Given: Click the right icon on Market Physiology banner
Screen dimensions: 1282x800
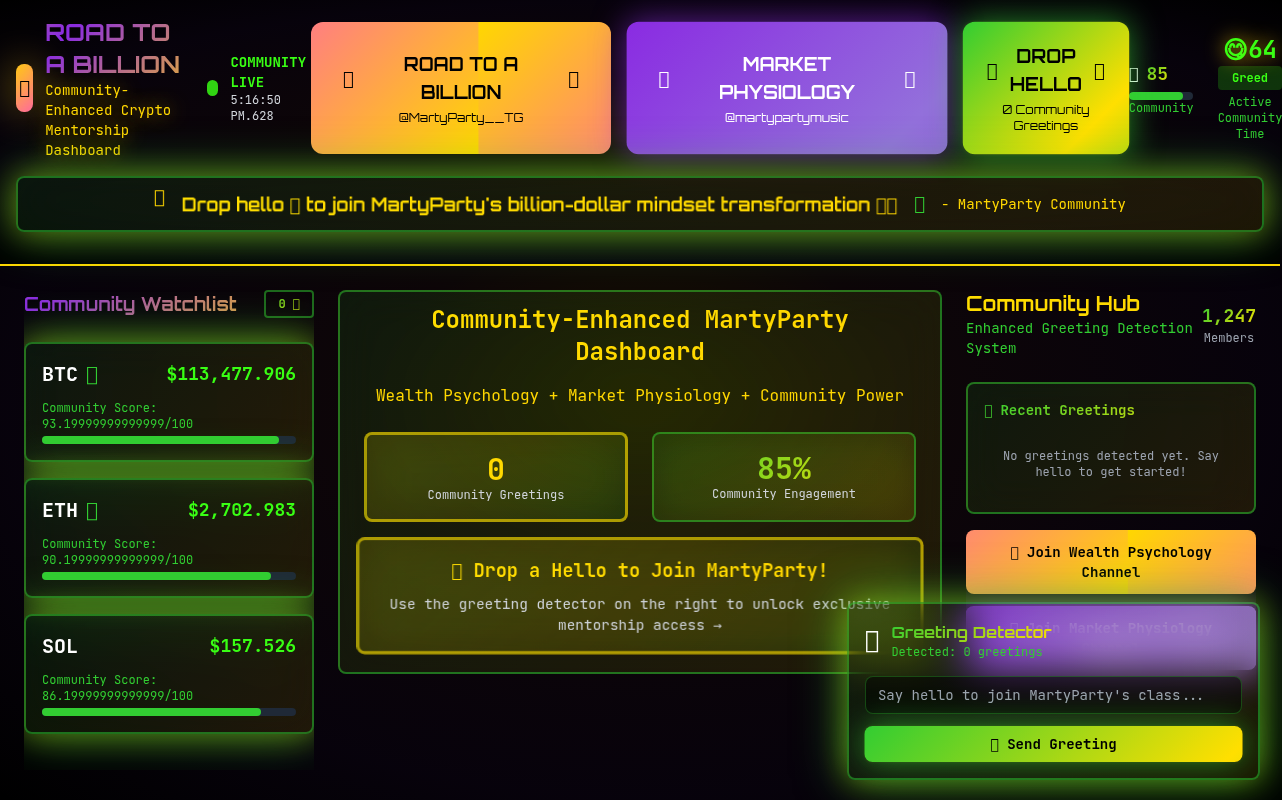Looking at the screenshot, I should (909, 80).
